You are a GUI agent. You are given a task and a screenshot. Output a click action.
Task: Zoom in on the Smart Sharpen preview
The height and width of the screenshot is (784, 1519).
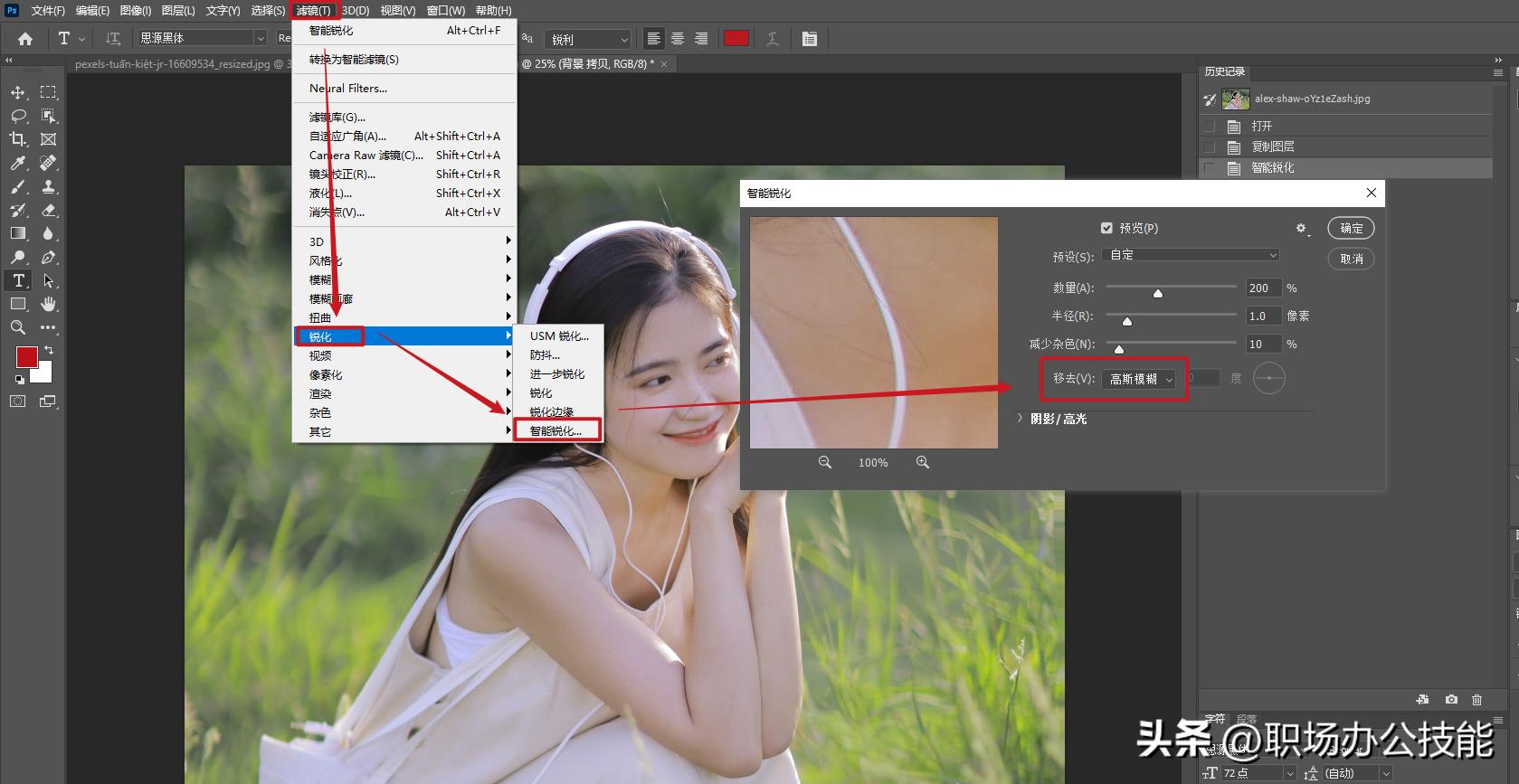(x=922, y=462)
